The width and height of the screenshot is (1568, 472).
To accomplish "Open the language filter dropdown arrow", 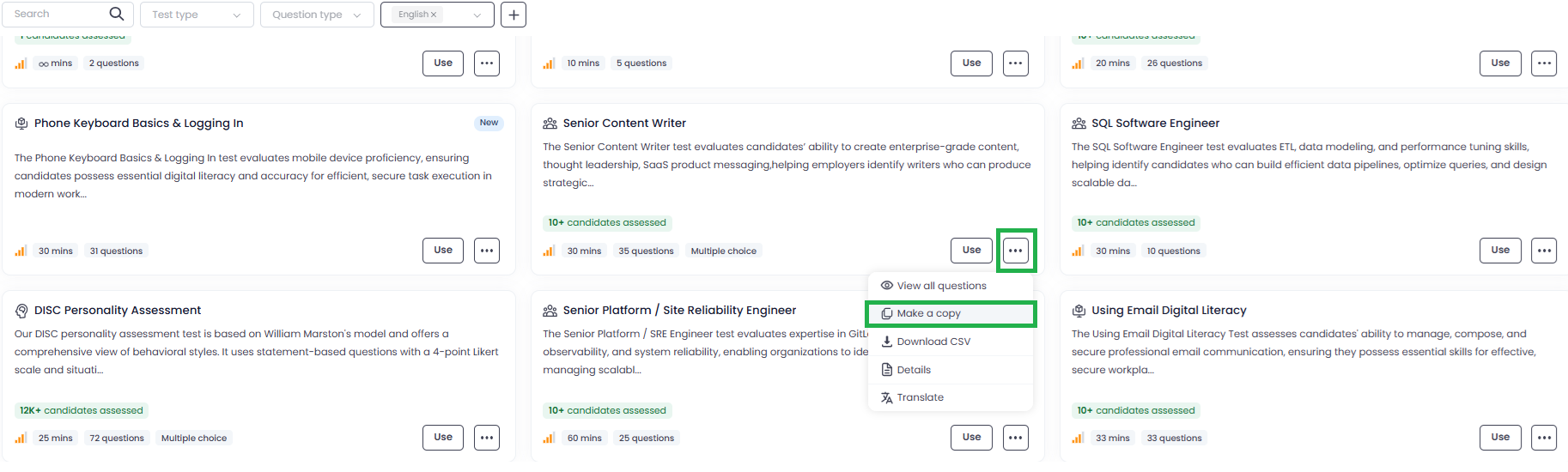I will (477, 15).
